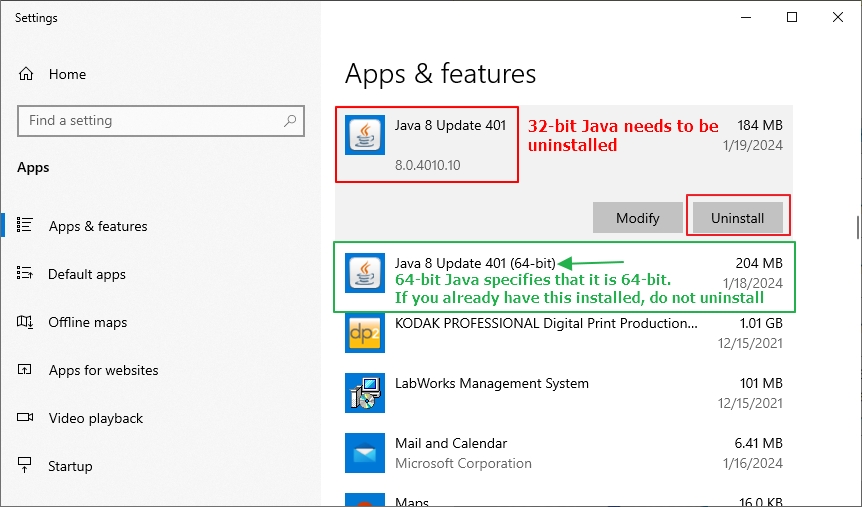
Task: Click the Apps & features list icon
Action: tap(25, 225)
